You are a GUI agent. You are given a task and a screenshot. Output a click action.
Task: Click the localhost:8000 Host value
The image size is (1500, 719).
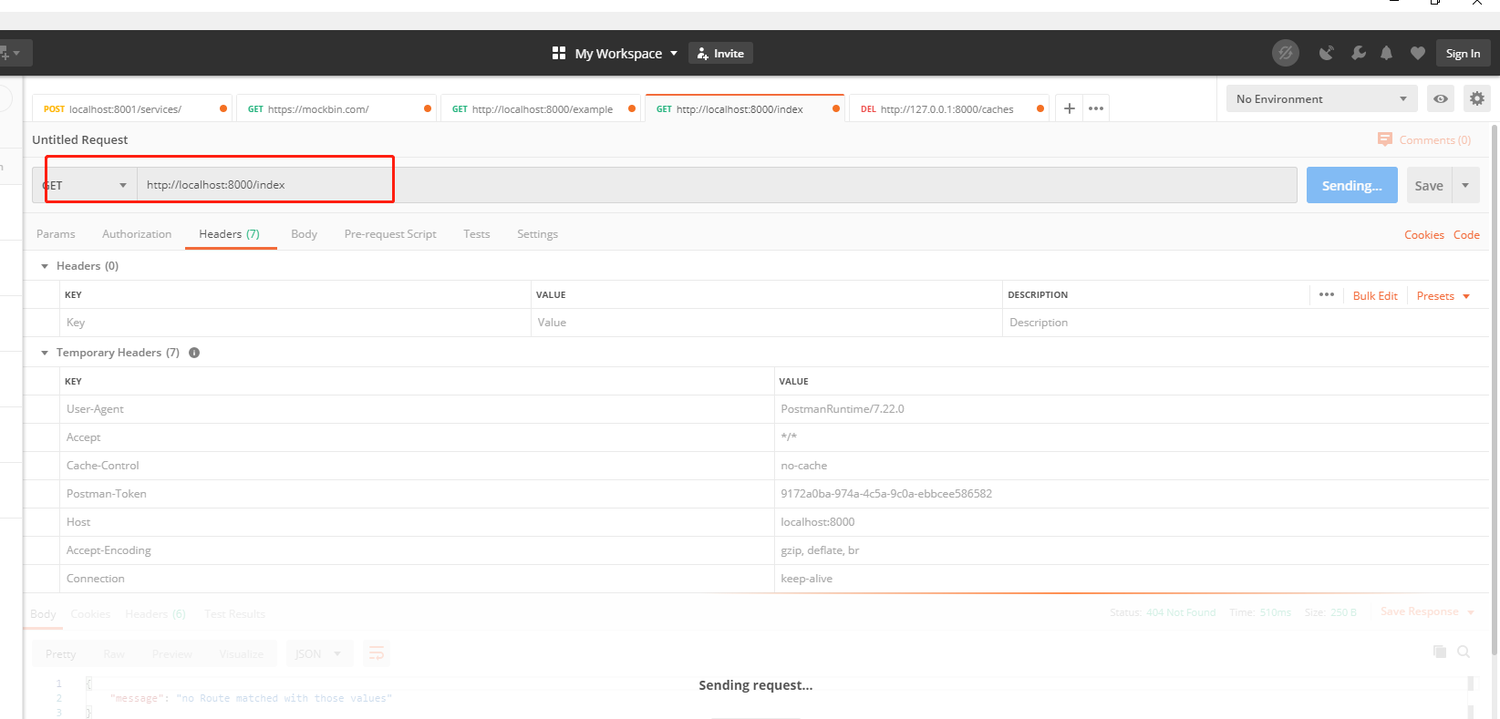tap(818, 522)
